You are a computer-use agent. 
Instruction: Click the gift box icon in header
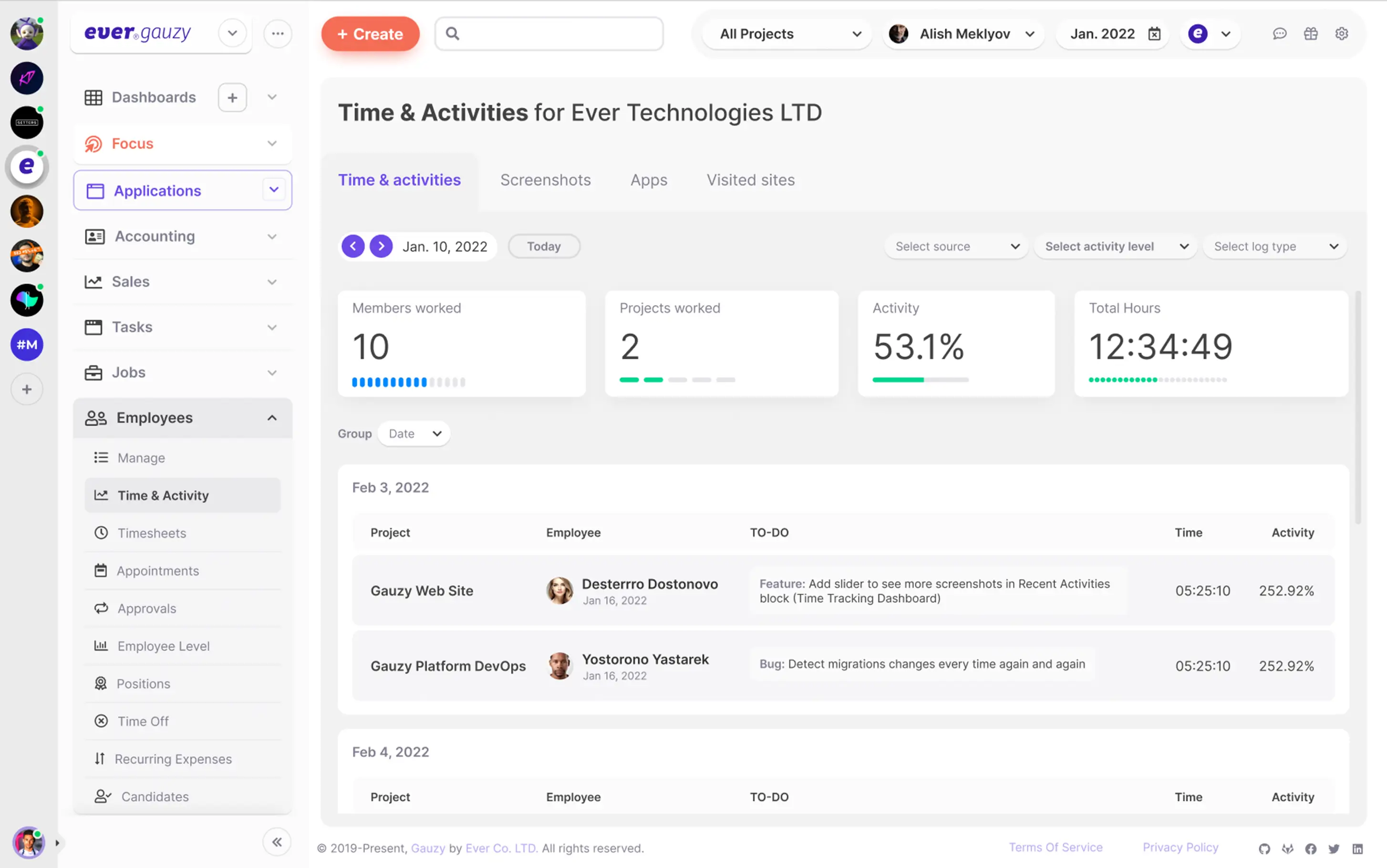[x=1311, y=34]
